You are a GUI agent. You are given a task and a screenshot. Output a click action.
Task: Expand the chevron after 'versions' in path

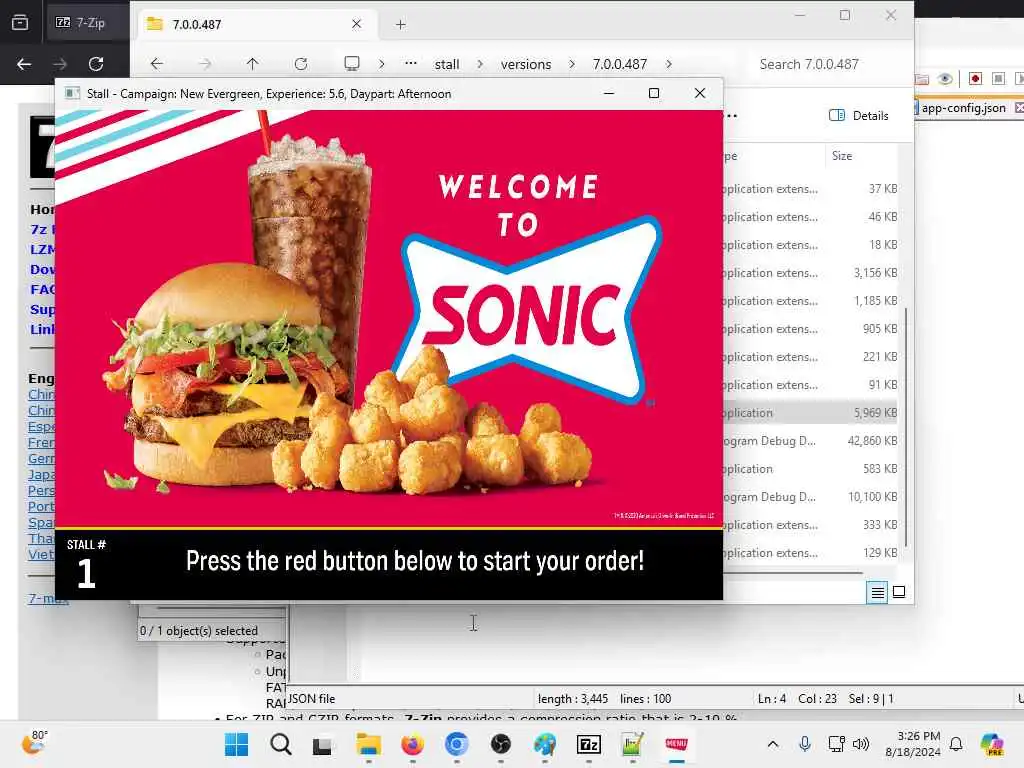click(x=572, y=64)
